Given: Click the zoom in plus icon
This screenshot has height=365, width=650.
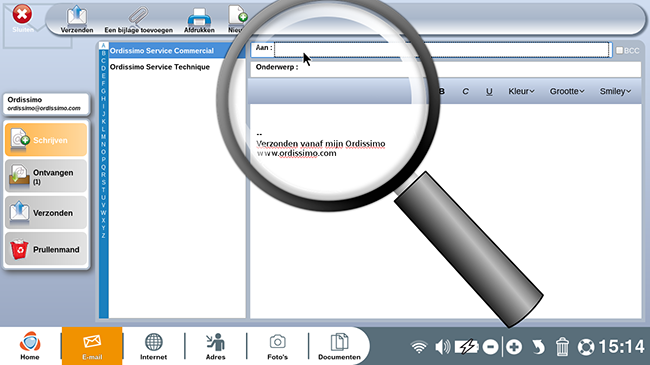Looking at the screenshot, I should coord(514,347).
